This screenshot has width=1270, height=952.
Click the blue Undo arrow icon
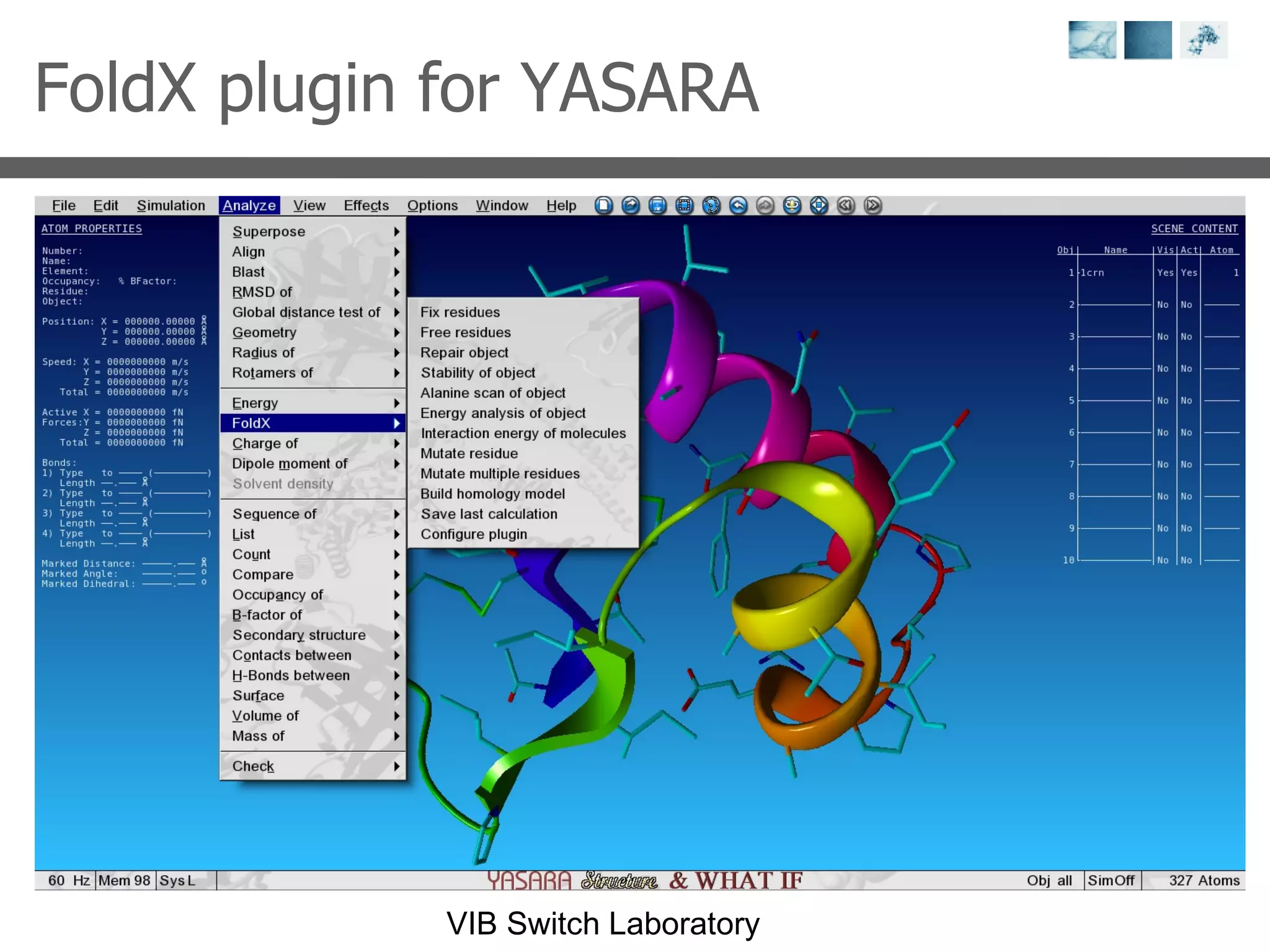pyautogui.click(x=738, y=205)
